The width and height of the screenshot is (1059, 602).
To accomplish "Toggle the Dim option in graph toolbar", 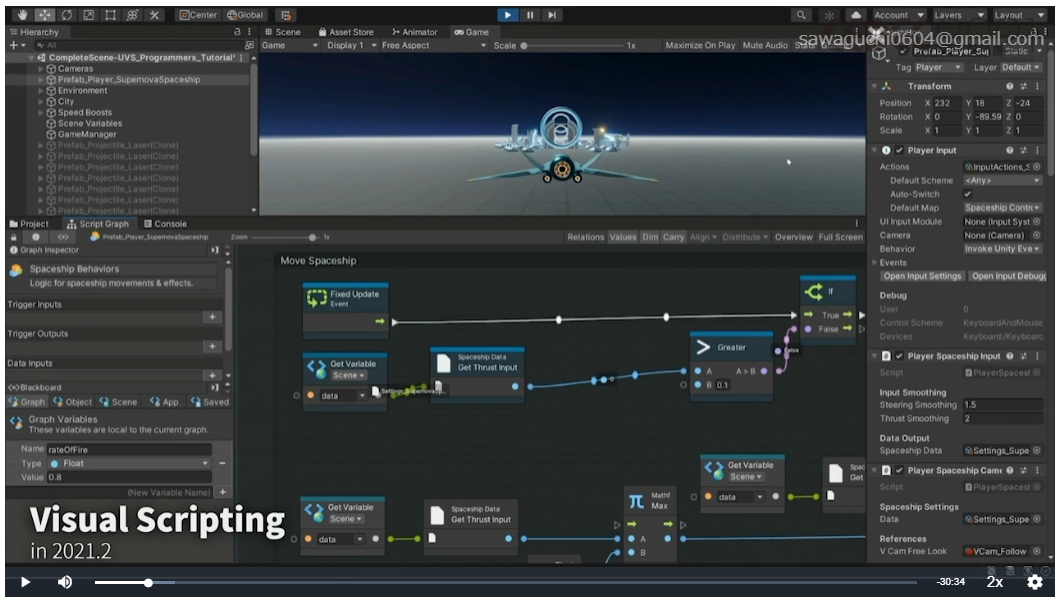I will (x=650, y=237).
